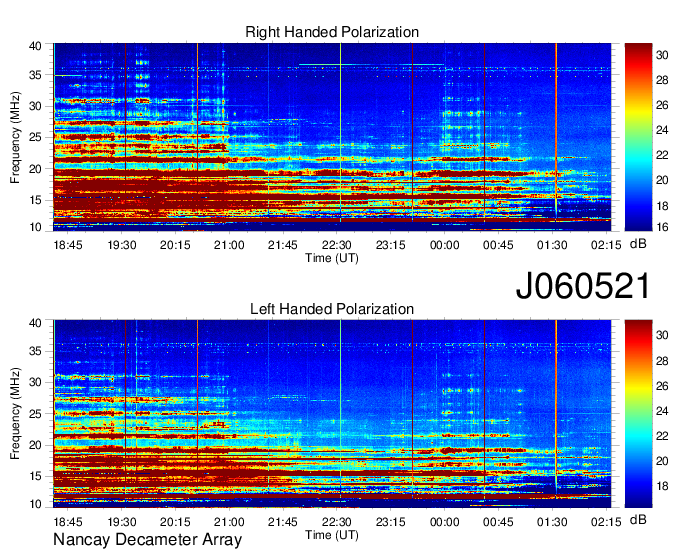The image size is (680, 552).
Task: Click the Time (UT) label under the upper plot
Action: [332, 258]
